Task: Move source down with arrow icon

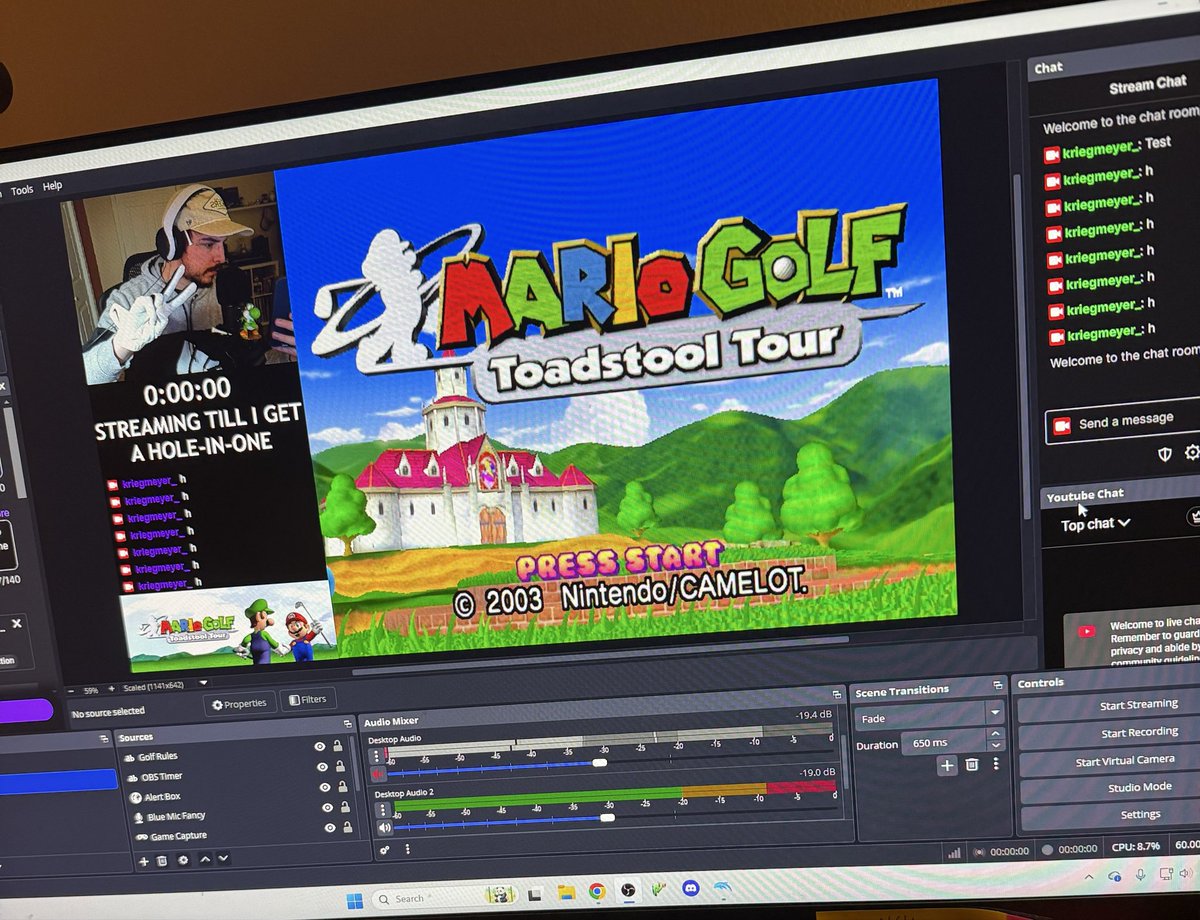Action: pos(223,858)
